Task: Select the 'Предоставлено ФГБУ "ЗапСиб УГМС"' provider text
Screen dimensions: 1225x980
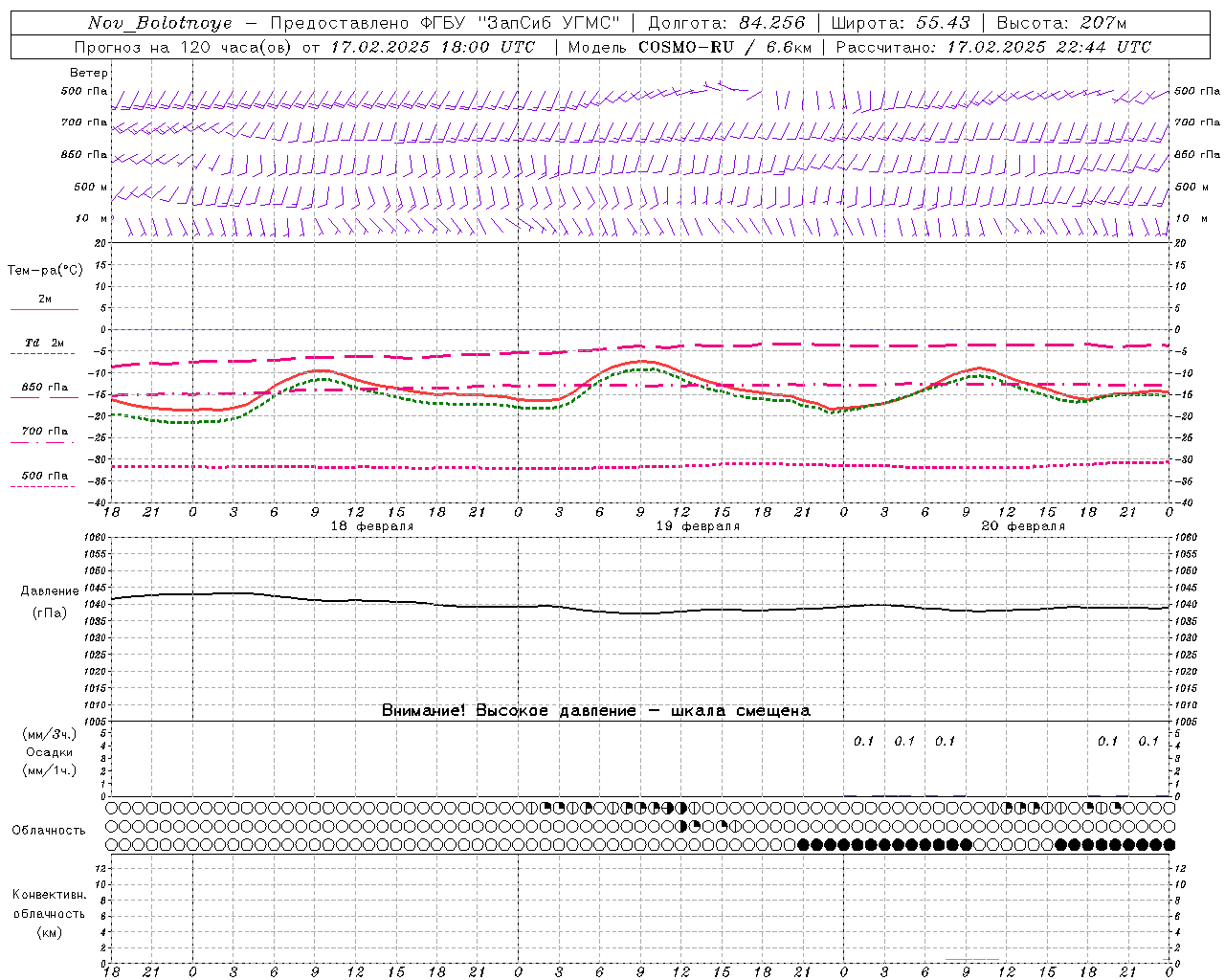Action: pyautogui.click(x=444, y=23)
